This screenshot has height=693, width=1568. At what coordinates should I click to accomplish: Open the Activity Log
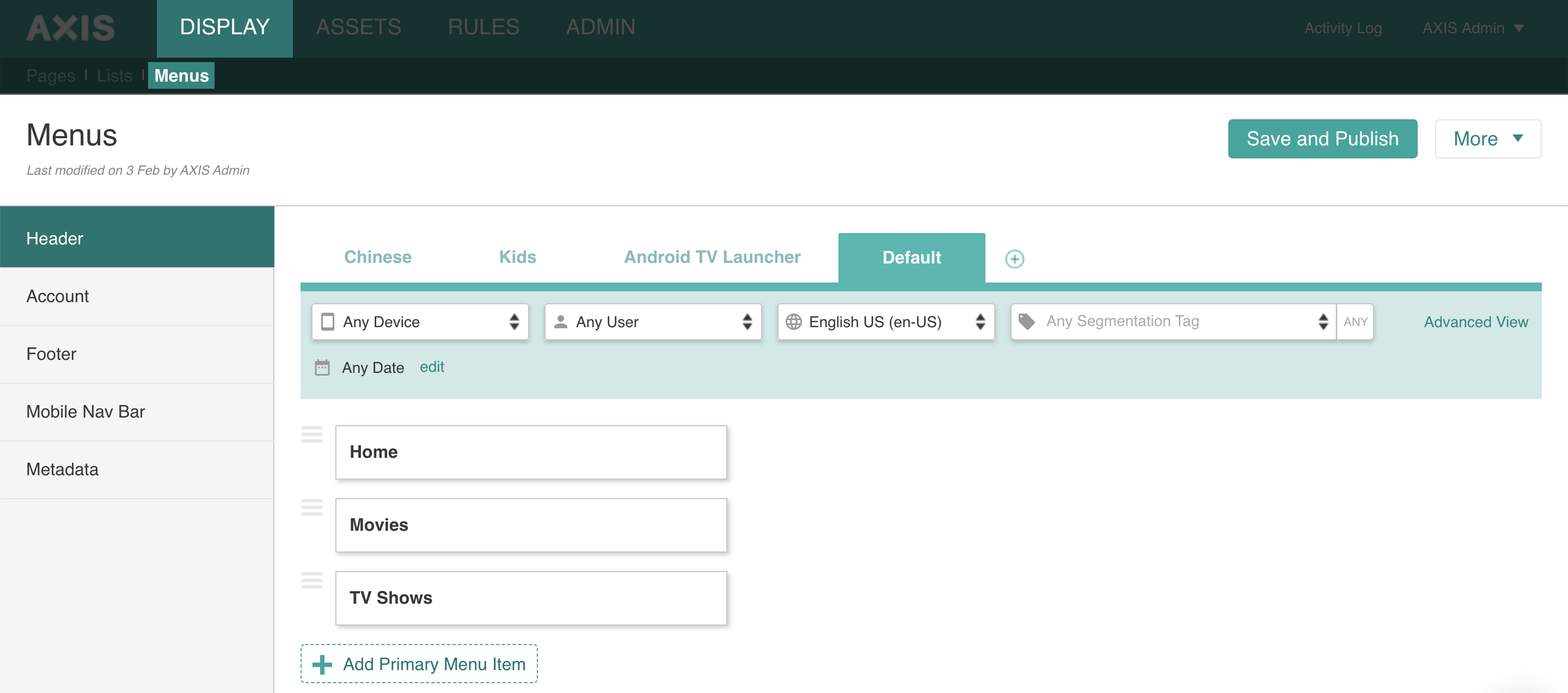[1343, 28]
